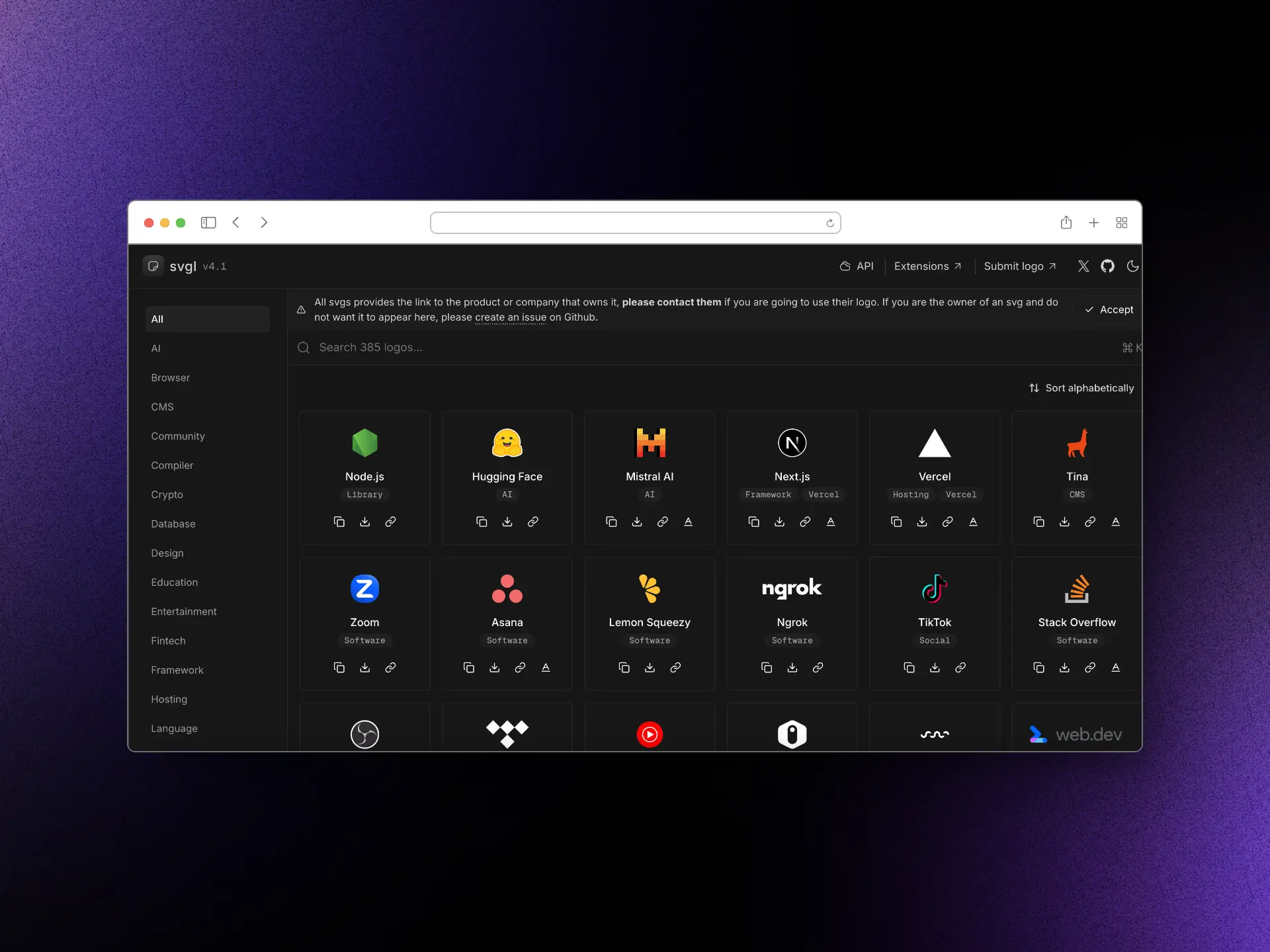Screen dimensions: 1270x952
Task: Open the Vercel link icon
Action: coord(948,522)
